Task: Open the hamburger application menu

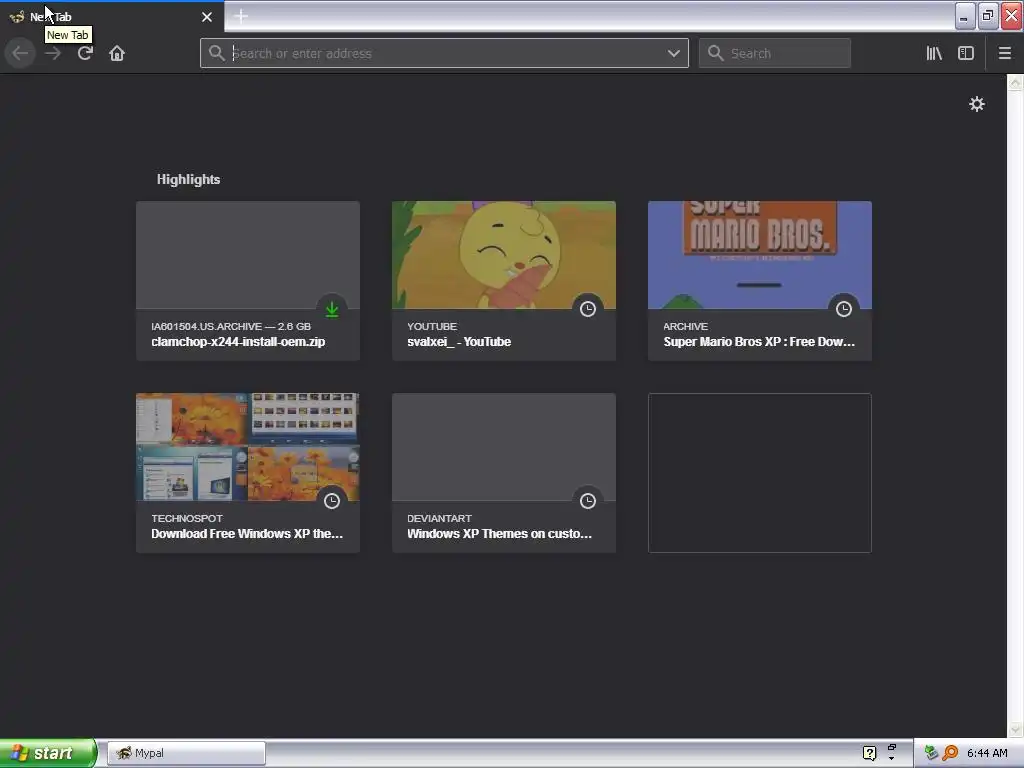Action: point(1004,53)
